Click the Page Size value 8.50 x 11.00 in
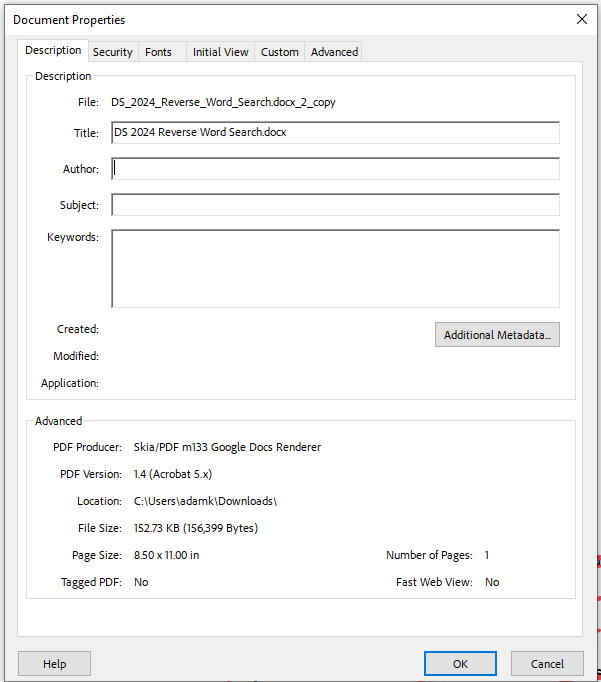601x682 pixels. click(x=166, y=555)
